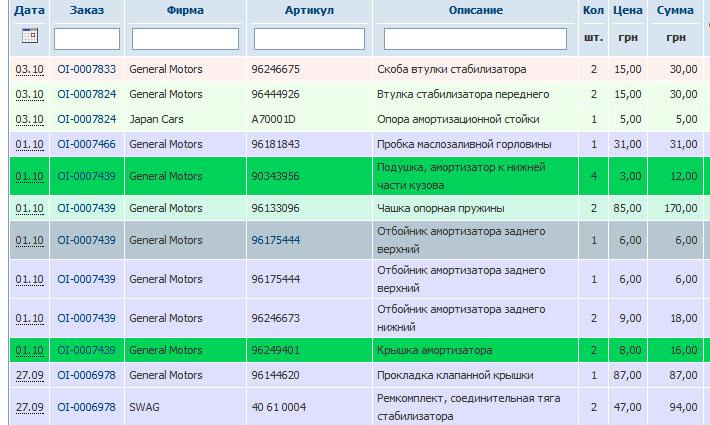
Task: Sort by the Дата column header
Action: (x=29, y=10)
